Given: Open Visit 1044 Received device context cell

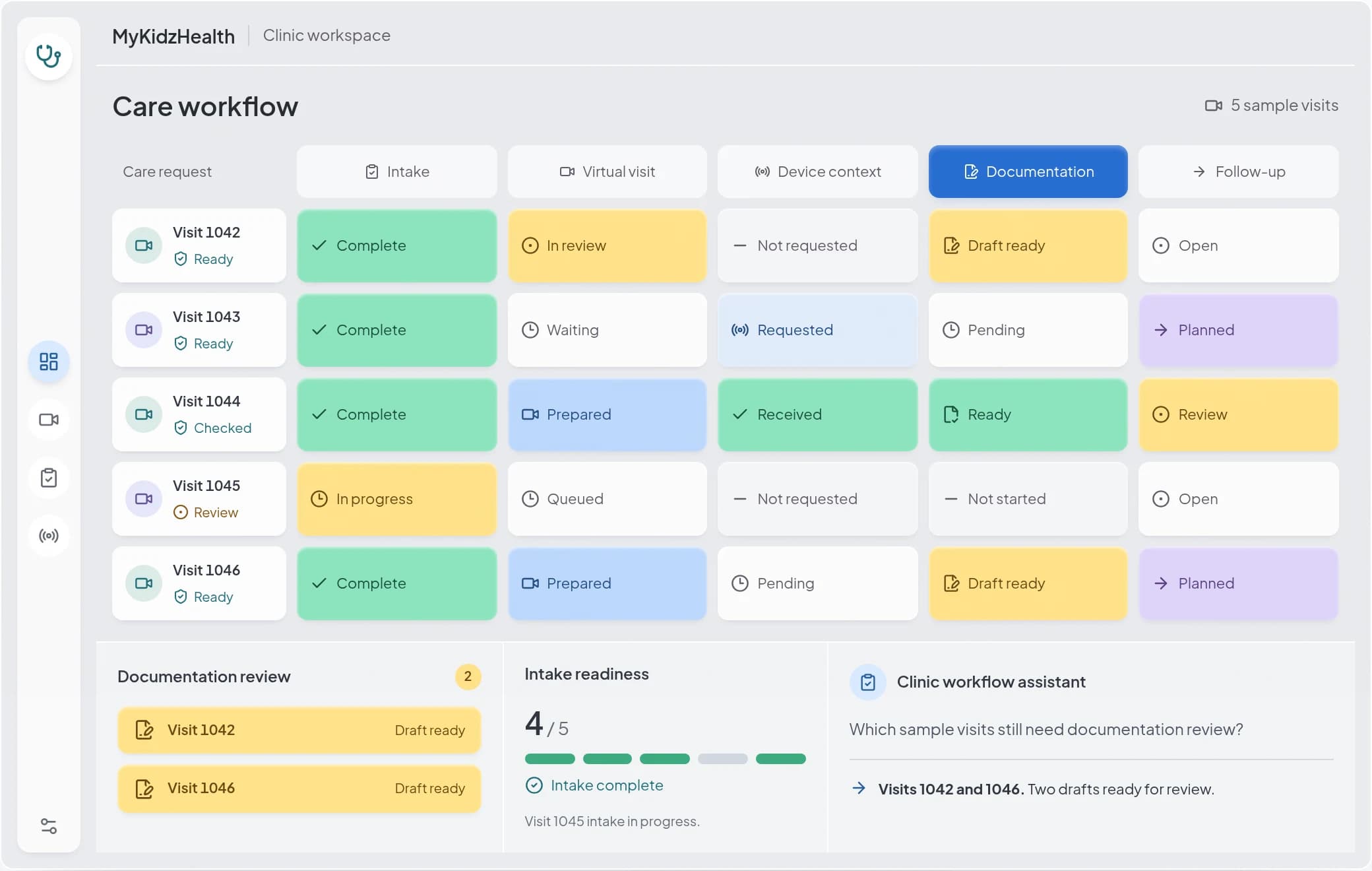Looking at the screenshot, I should click(x=818, y=414).
